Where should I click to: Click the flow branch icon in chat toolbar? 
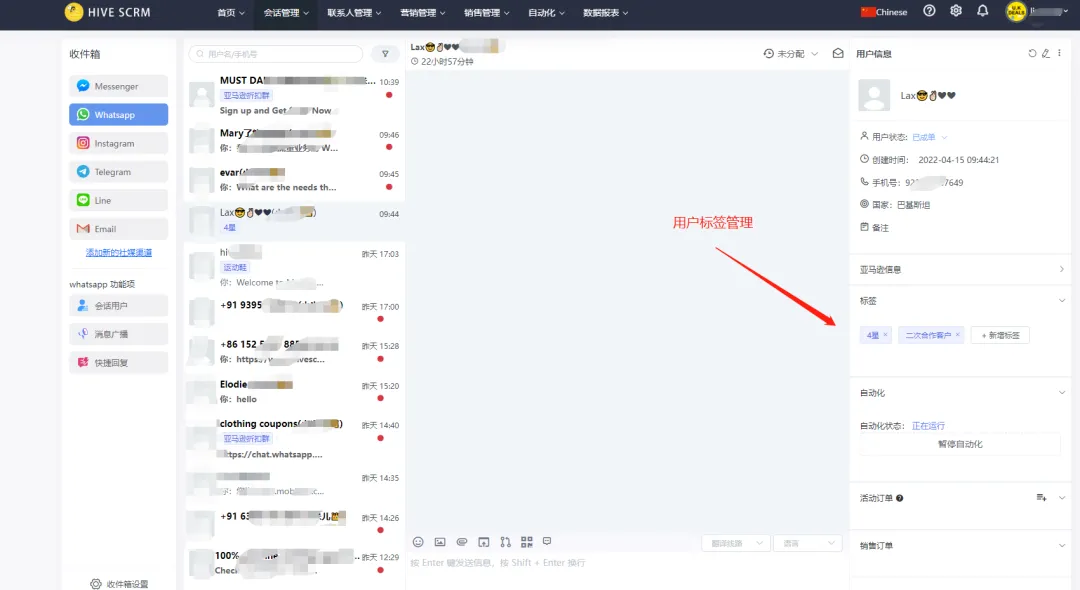click(506, 542)
